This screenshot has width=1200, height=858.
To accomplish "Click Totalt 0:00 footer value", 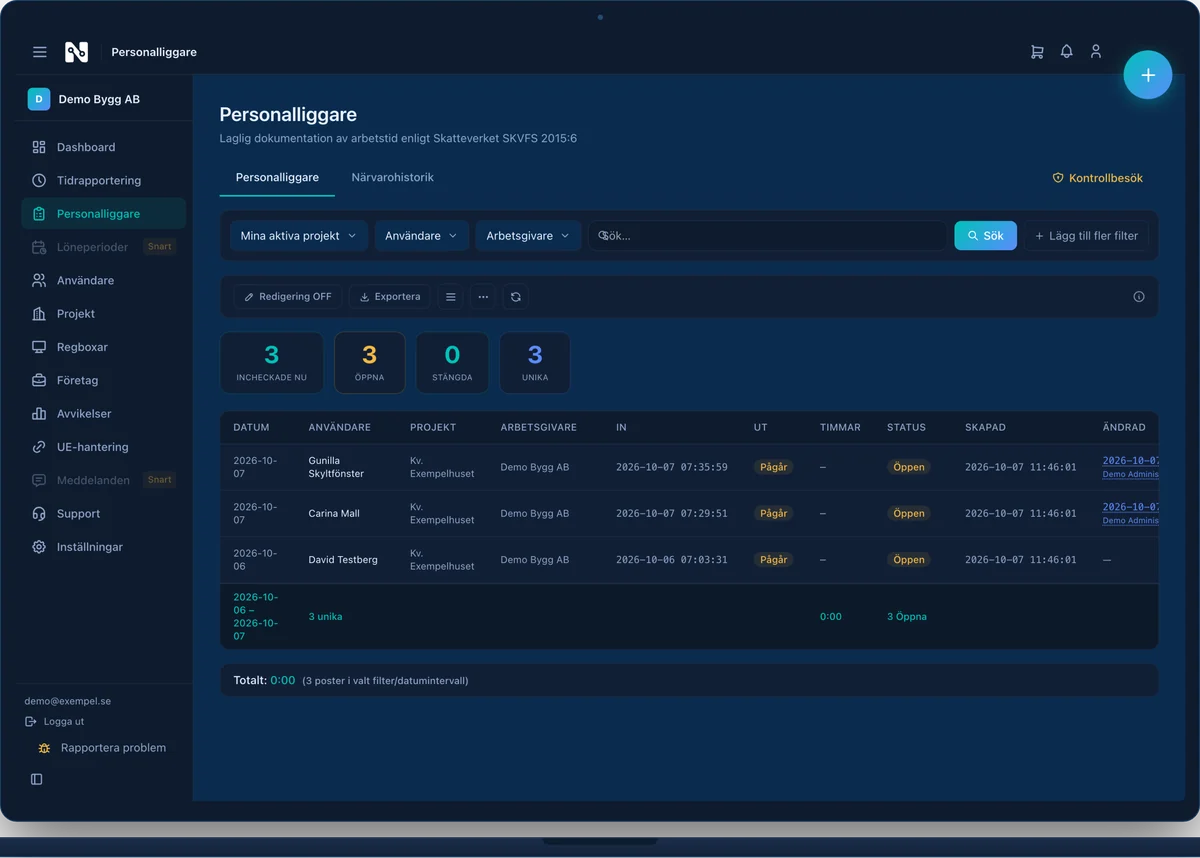I will click(283, 680).
